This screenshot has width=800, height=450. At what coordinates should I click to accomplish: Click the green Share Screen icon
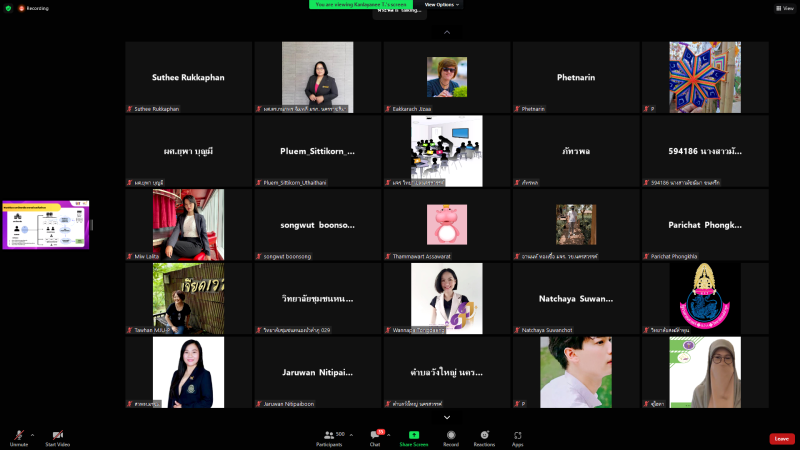click(414, 435)
